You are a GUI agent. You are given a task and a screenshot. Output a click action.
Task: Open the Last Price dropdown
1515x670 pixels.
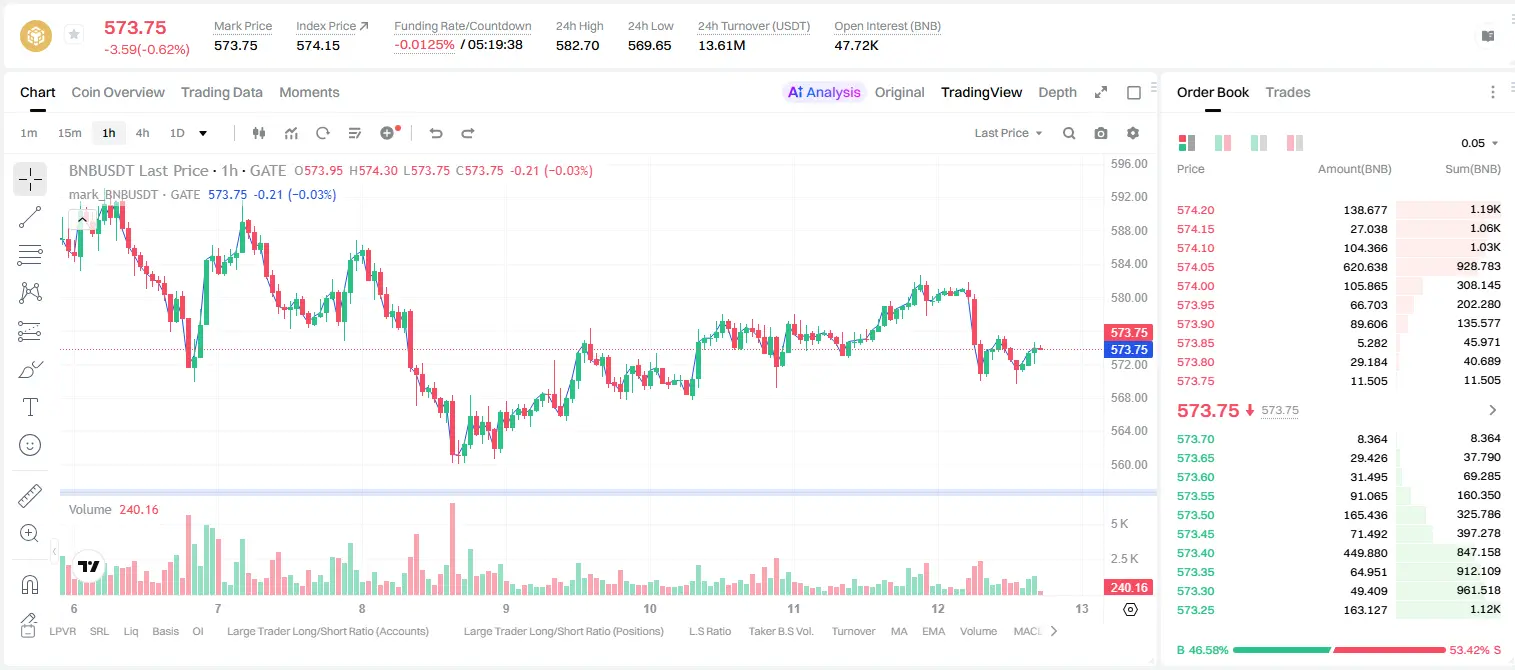pos(1008,133)
